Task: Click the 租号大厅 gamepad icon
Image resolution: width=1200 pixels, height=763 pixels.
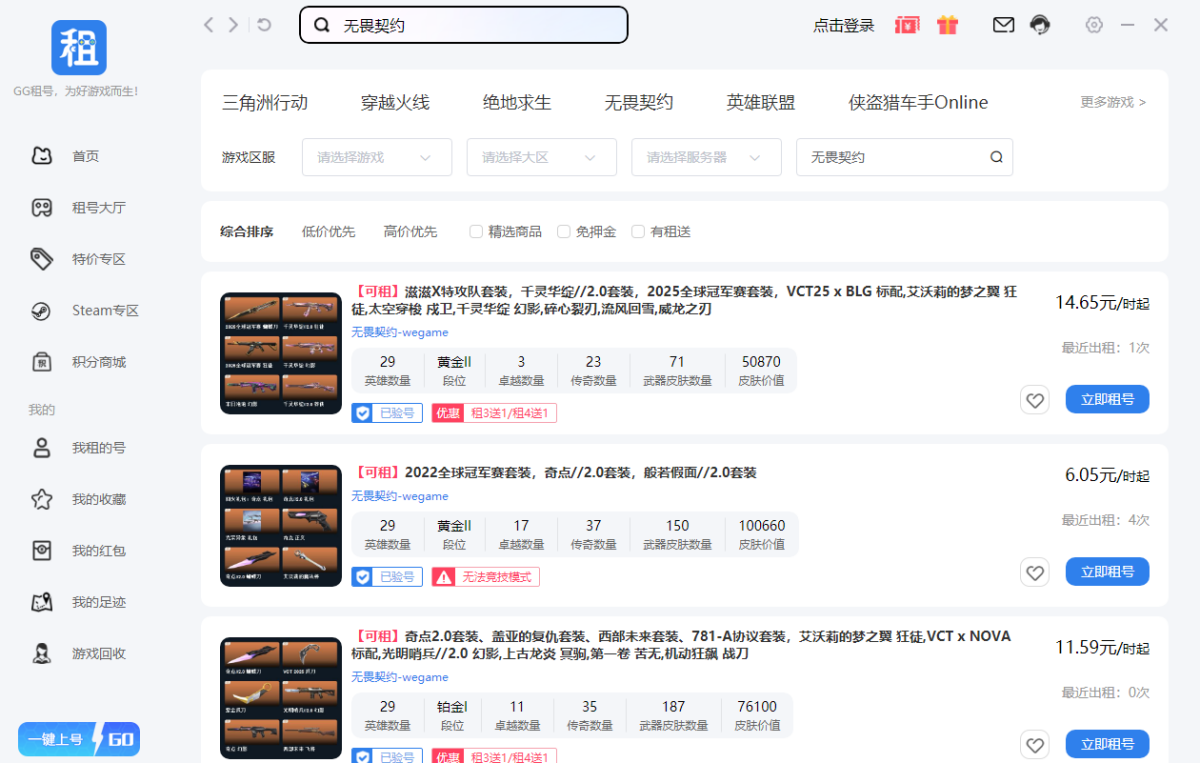Action: click(41, 208)
